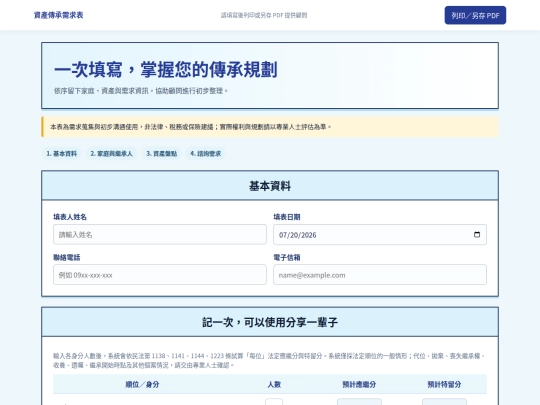540x405 pixels.
Task: Jump to 1. 基本資料 section
Action: (x=62, y=154)
